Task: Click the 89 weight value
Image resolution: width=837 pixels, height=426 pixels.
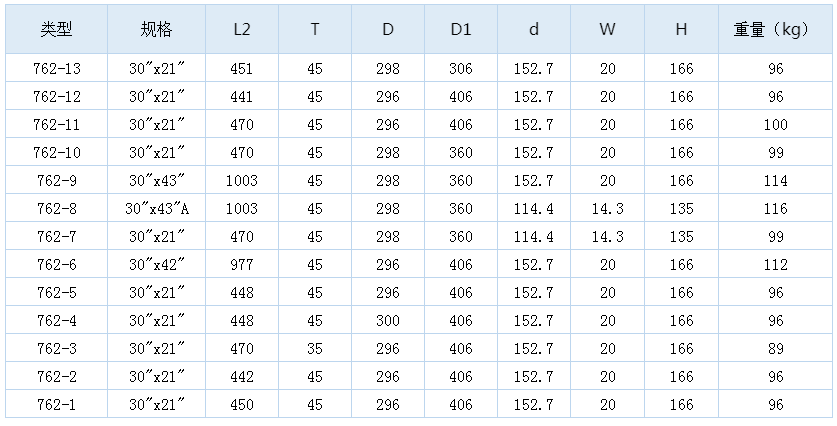Action: click(x=776, y=349)
